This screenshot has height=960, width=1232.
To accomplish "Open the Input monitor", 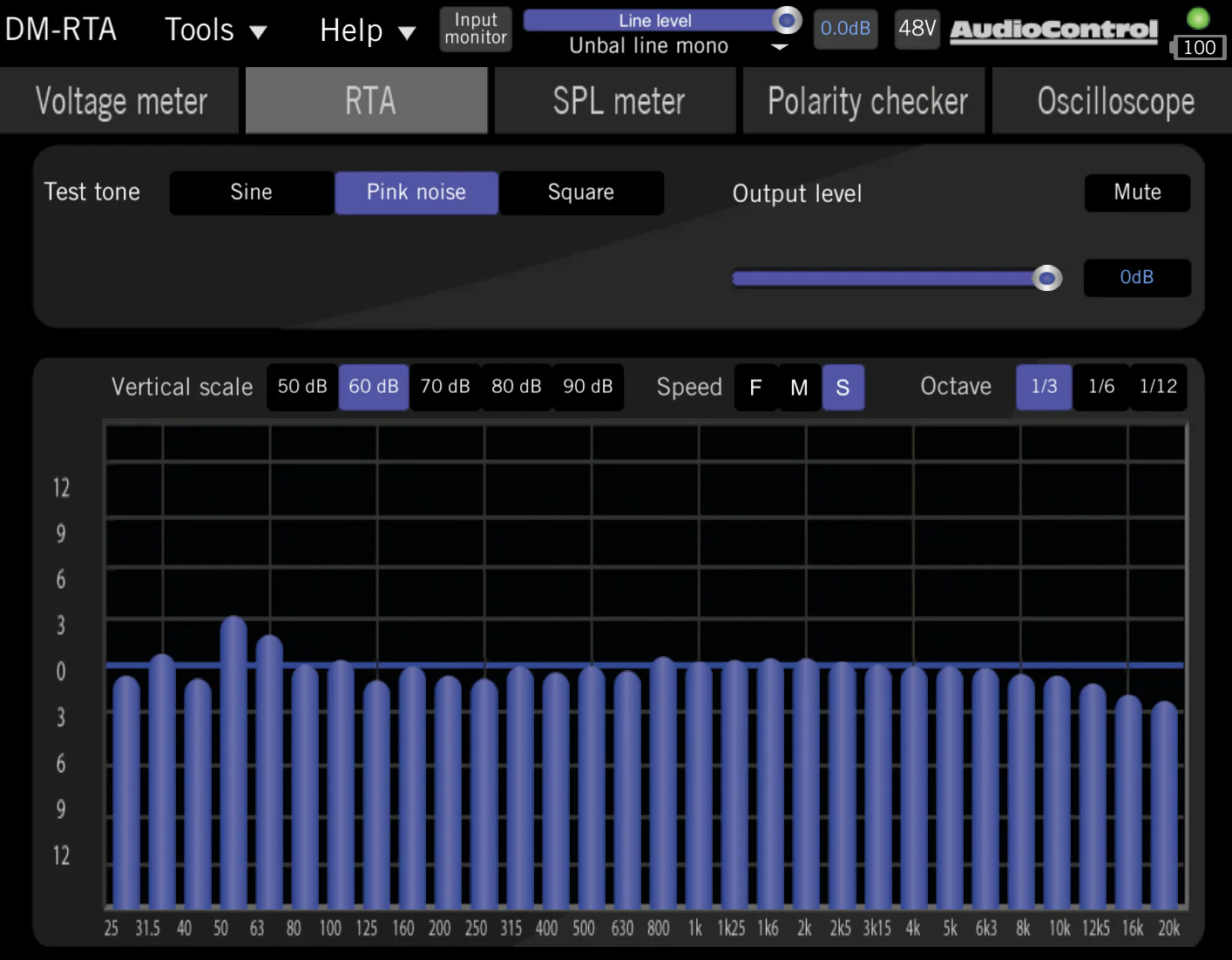I will tap(475, 29).
